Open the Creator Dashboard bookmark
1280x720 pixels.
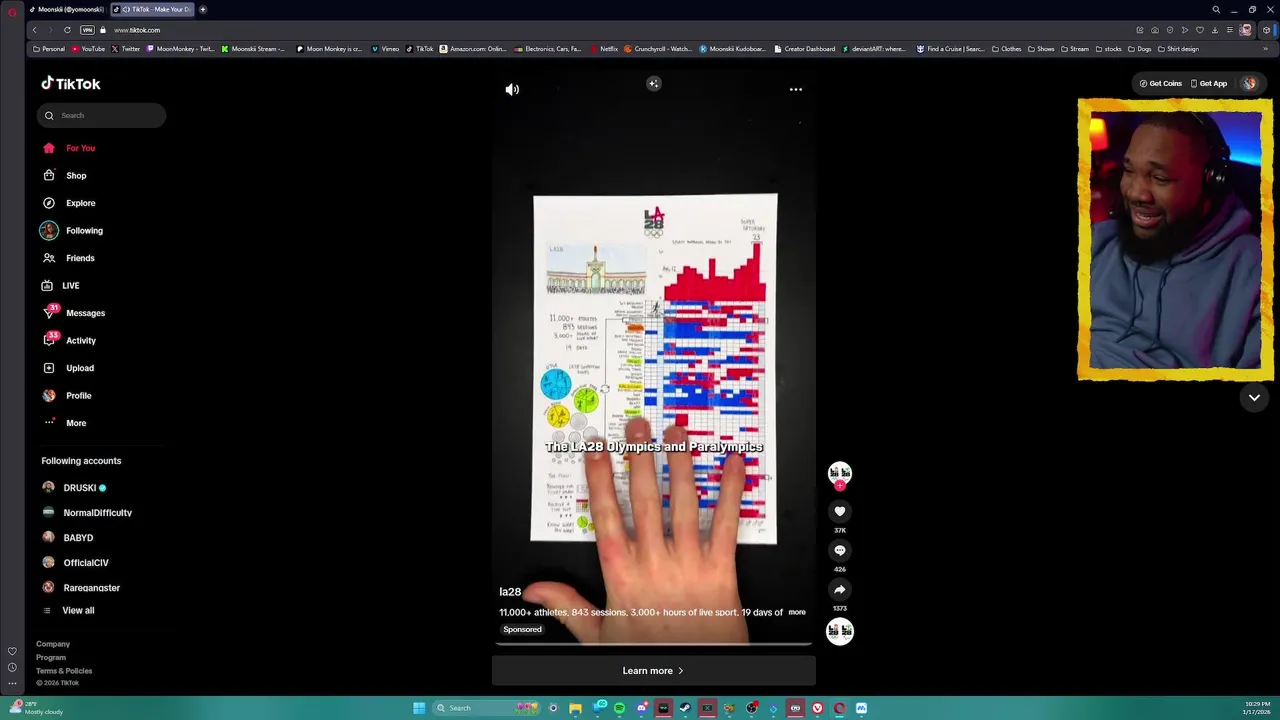(x=804, y=49)
